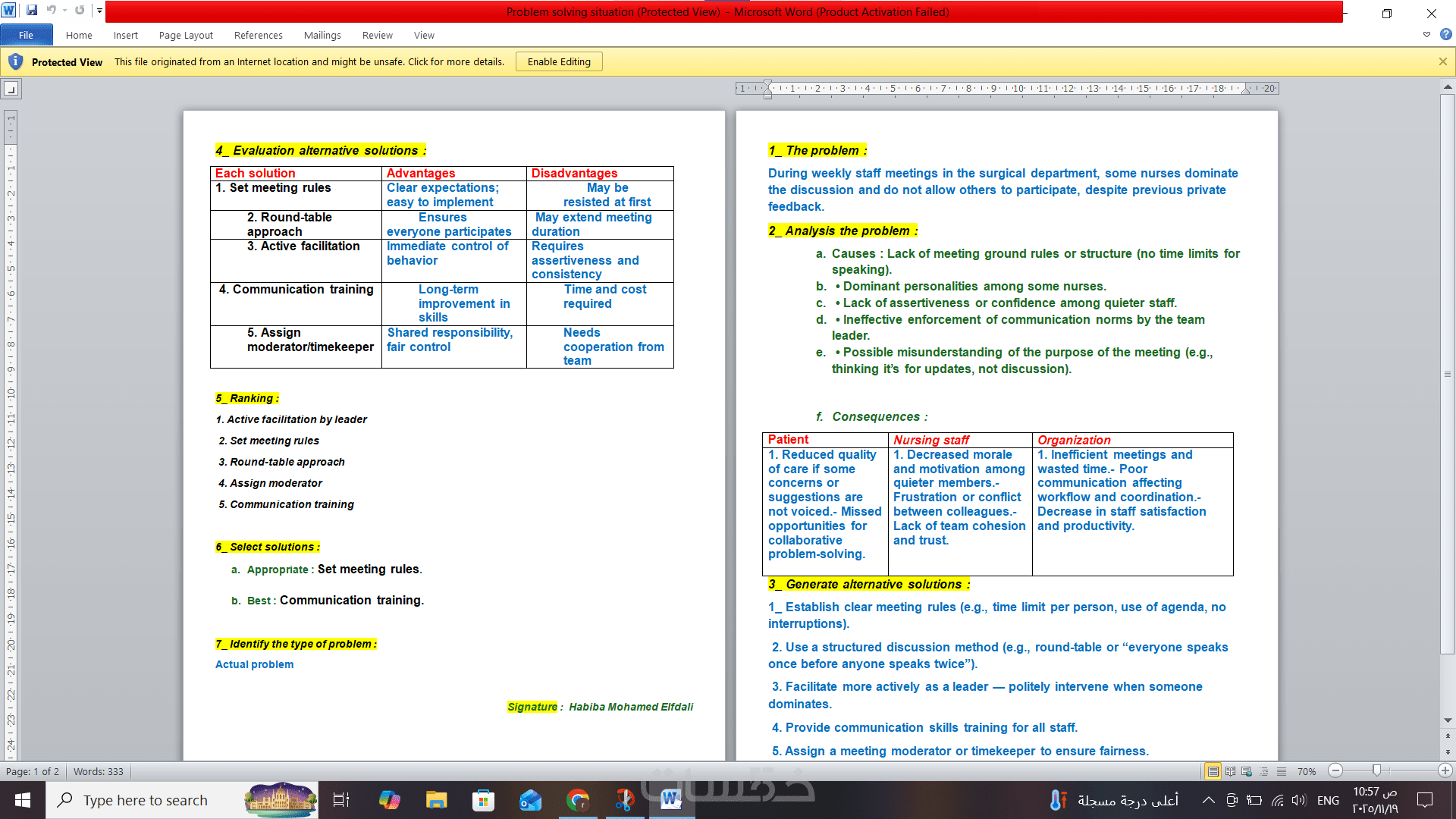Expand the ribbon using the chevron
This screenshot has height=819, width=1456.
(x=1426, y=34)
